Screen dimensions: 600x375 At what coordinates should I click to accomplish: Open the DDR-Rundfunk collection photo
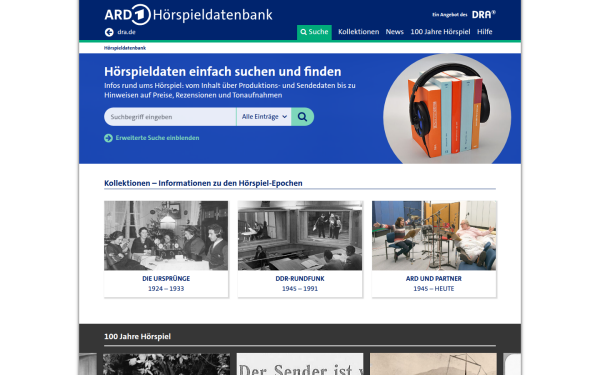click(300, 235)
